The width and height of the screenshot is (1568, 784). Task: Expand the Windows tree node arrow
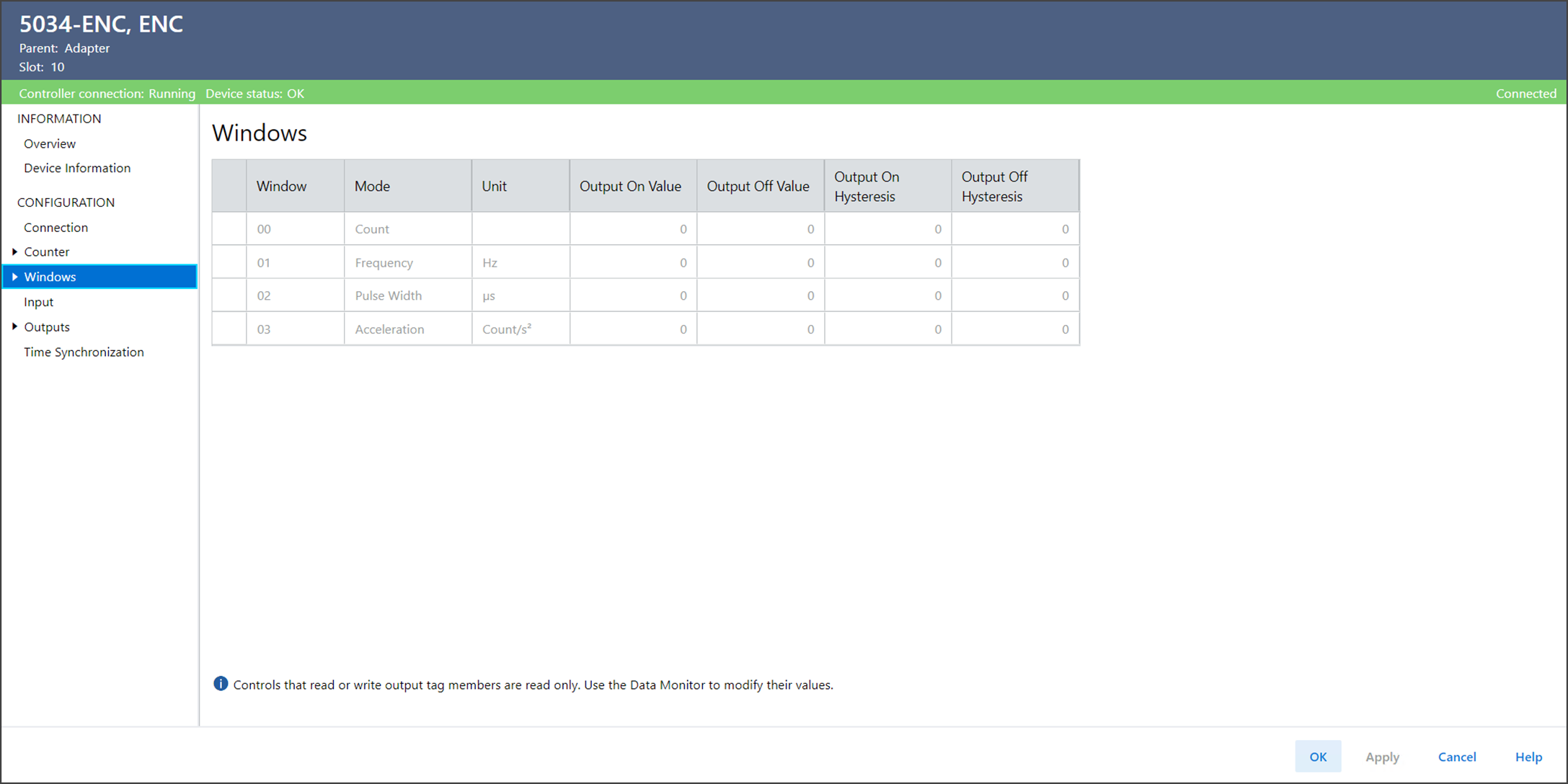click(14, 277)
